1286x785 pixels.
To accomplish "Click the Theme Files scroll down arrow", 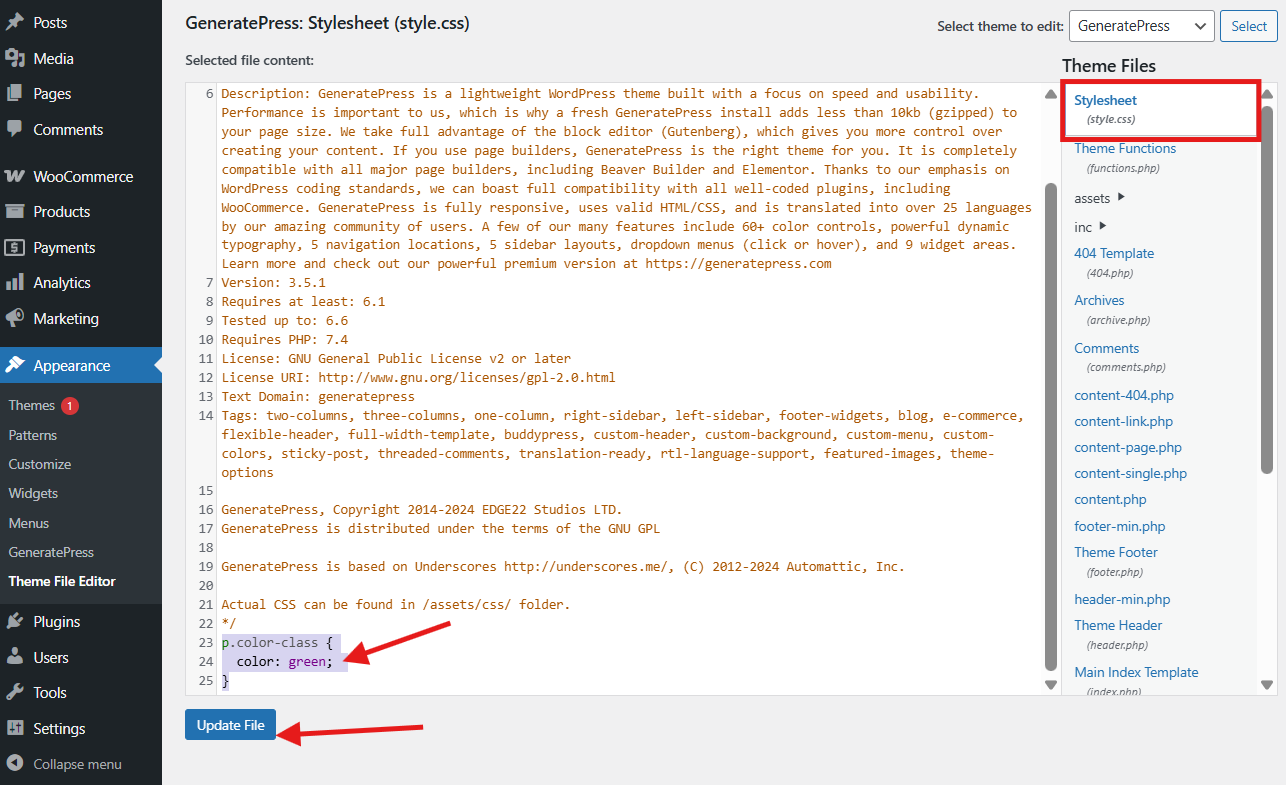I will tap(1267, 685).
